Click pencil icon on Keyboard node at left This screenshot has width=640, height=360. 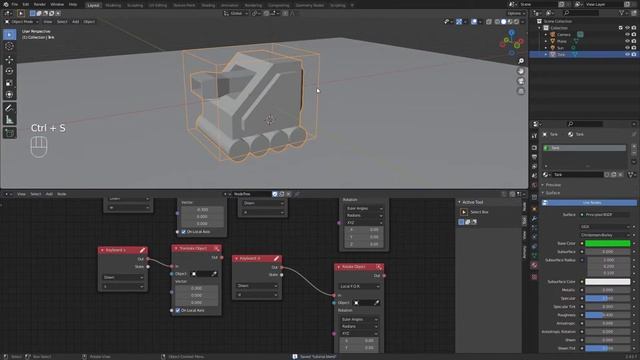tap(142, 250)
